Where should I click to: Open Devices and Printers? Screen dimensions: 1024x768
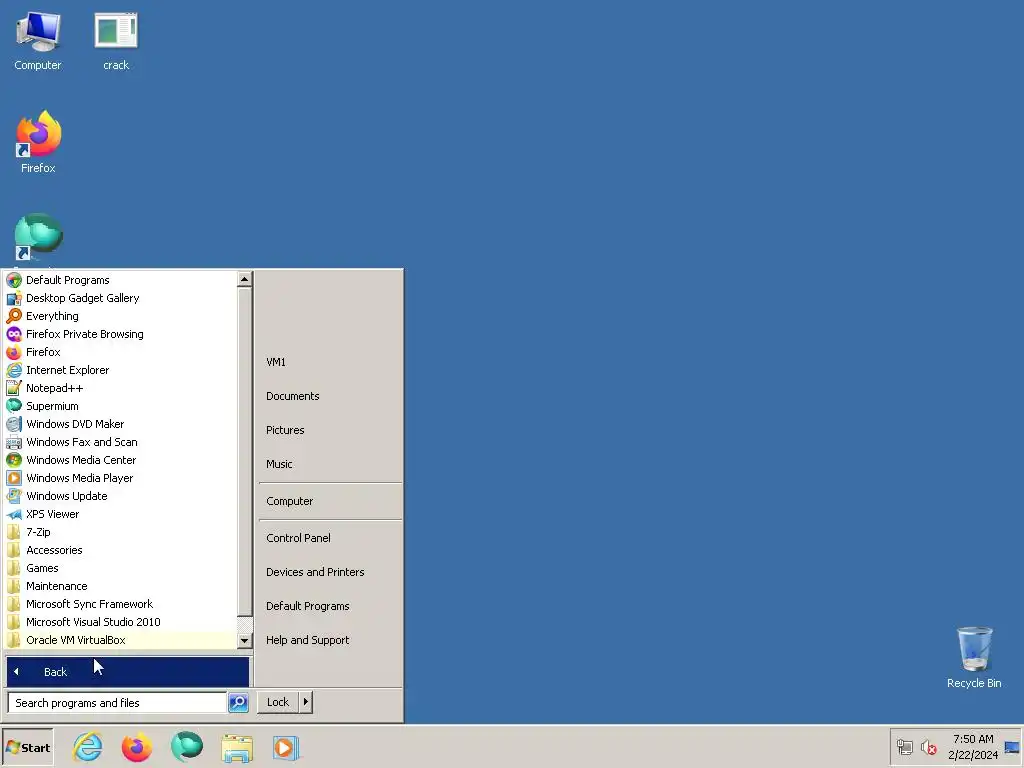click(330, 572)
